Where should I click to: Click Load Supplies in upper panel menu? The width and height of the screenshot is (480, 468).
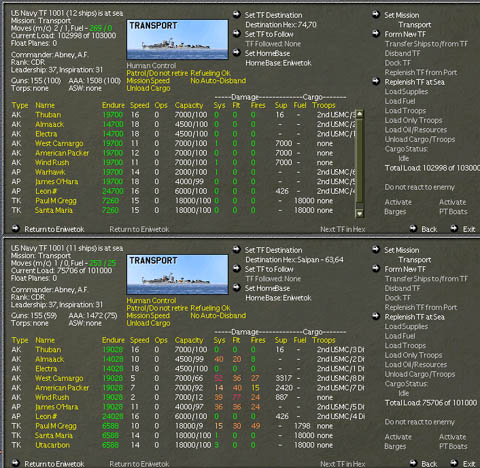[406, 92]
